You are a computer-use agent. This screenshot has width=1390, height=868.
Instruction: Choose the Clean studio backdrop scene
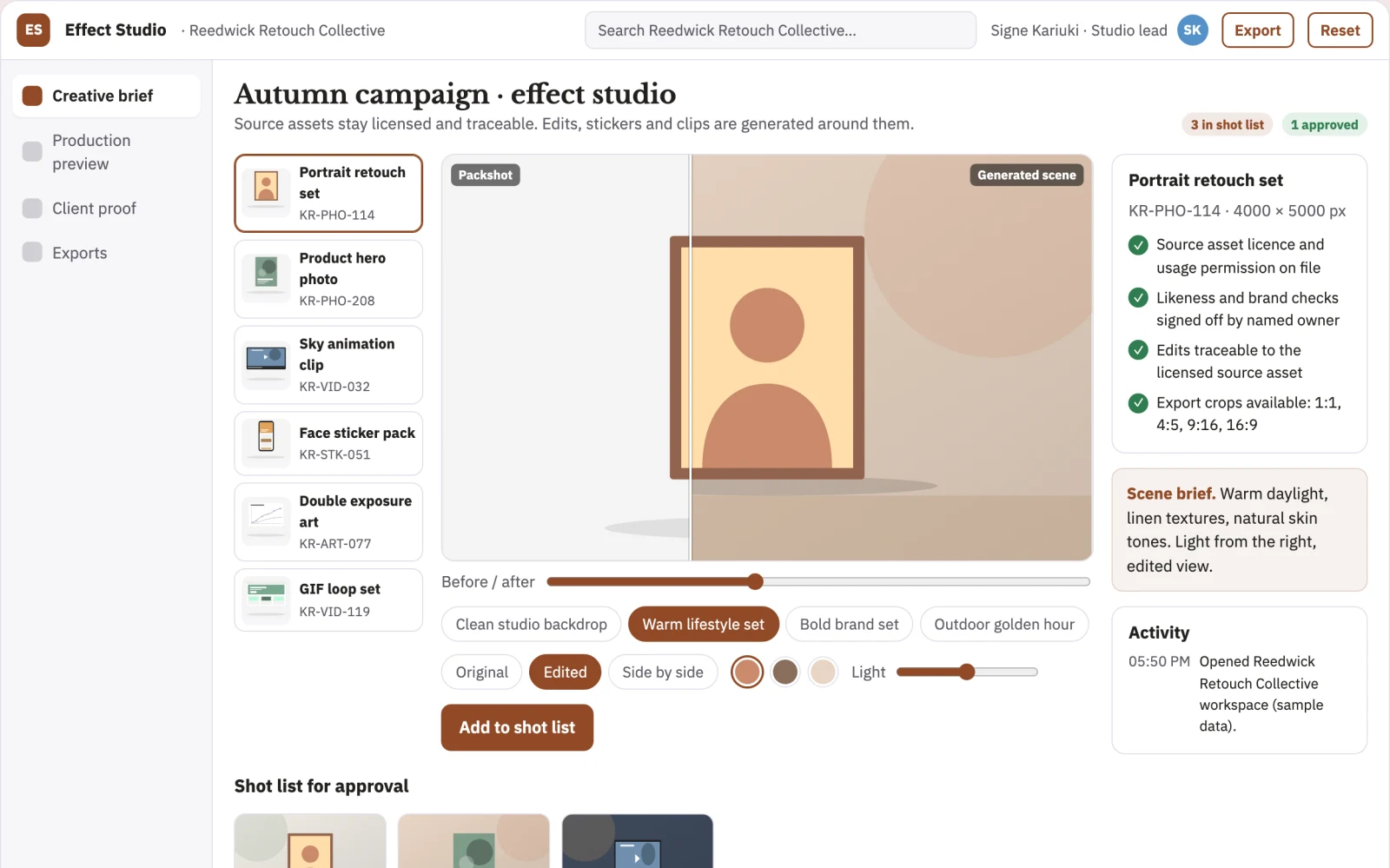coord(531,624)
